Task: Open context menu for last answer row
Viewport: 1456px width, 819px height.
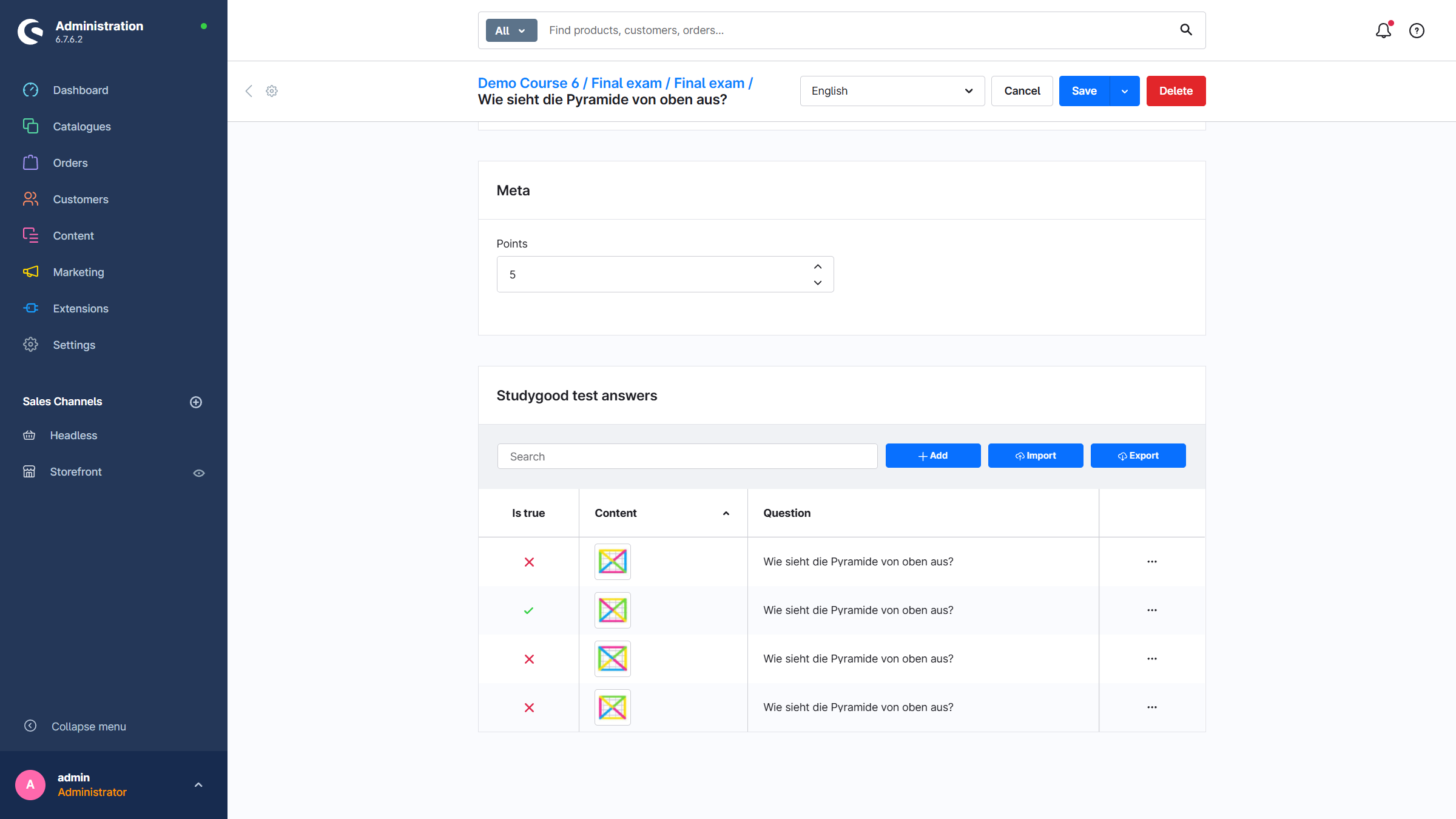Action: coord(1152,707)
